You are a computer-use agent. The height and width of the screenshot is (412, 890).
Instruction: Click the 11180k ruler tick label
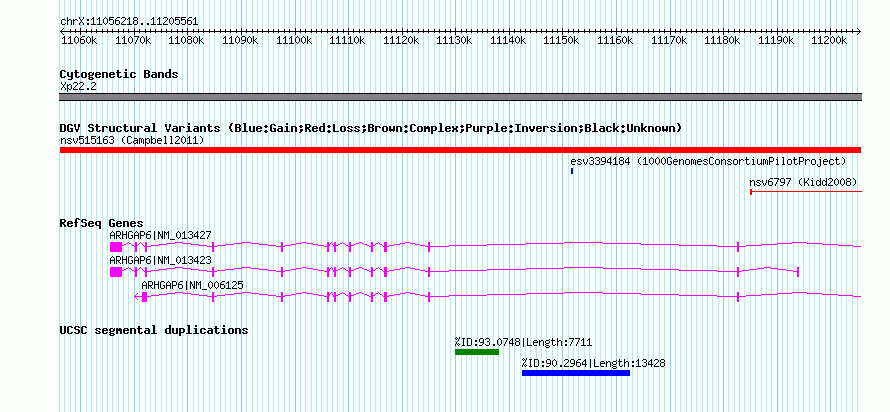pos(722,41)
